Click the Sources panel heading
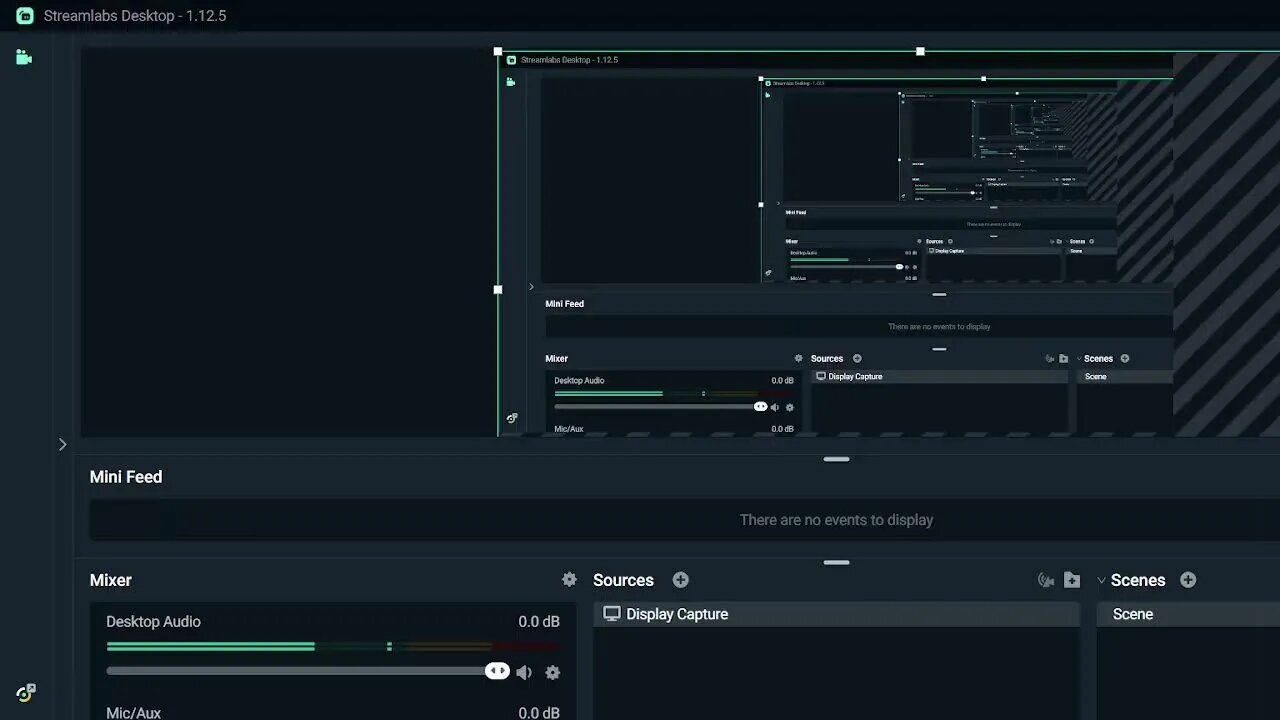The width and height of the screenshot is (1280, 720). (623, 580)
